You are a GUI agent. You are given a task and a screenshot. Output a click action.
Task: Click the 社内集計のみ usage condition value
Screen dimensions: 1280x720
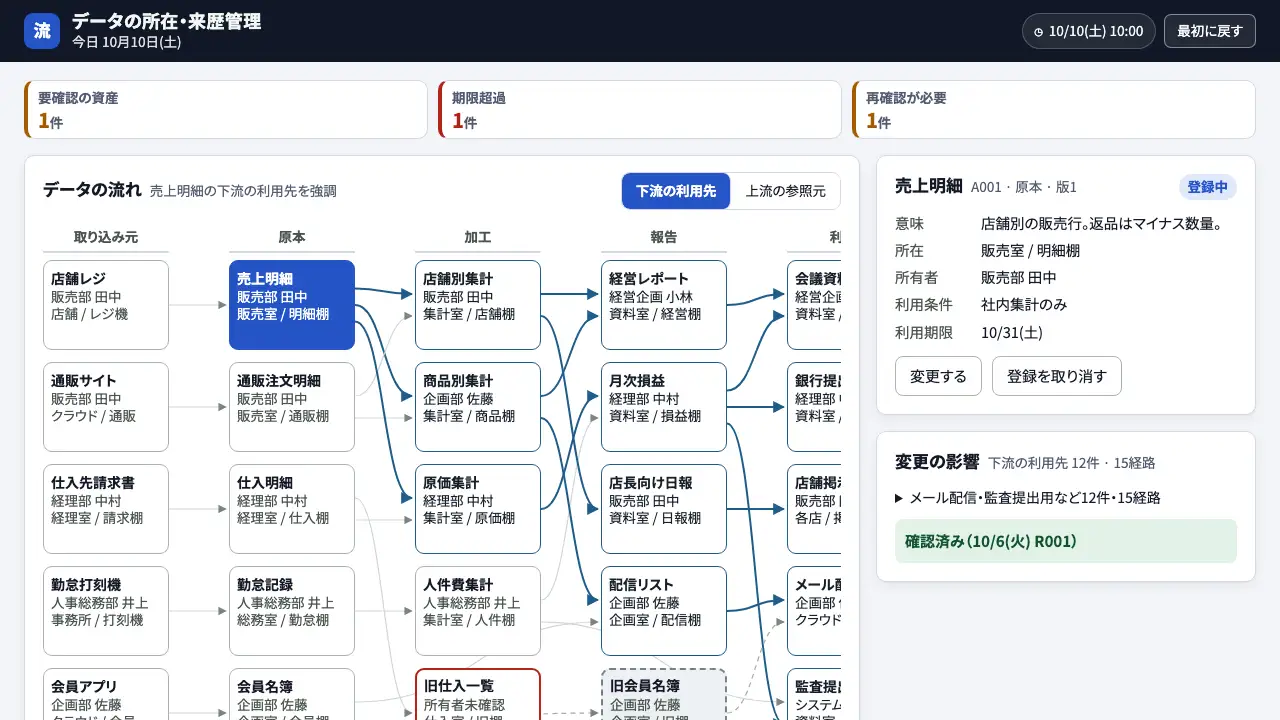[x=1024, y=305]
